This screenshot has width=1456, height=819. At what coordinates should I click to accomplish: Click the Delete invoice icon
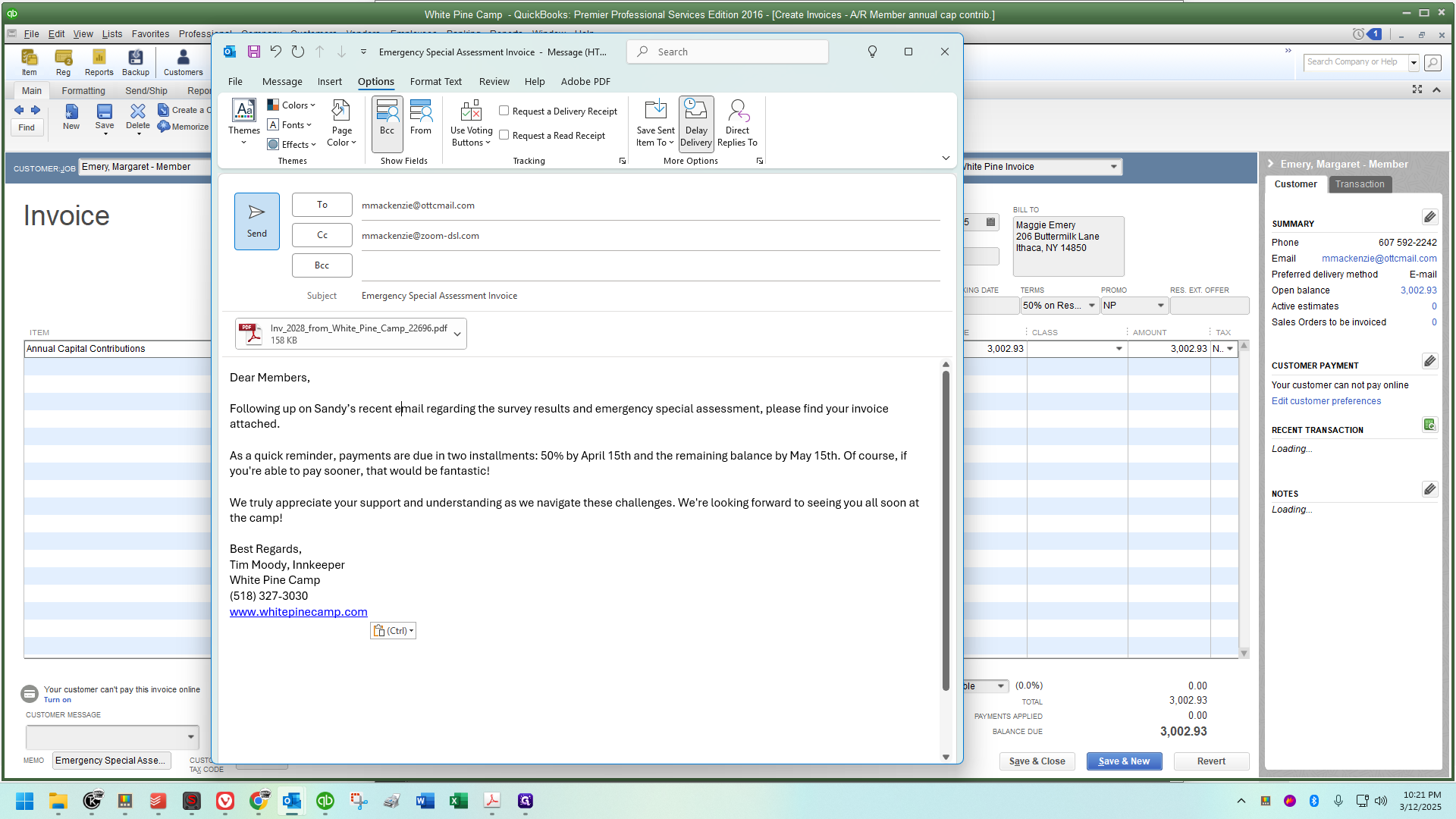pyautogui.click(x=138, y=117)
